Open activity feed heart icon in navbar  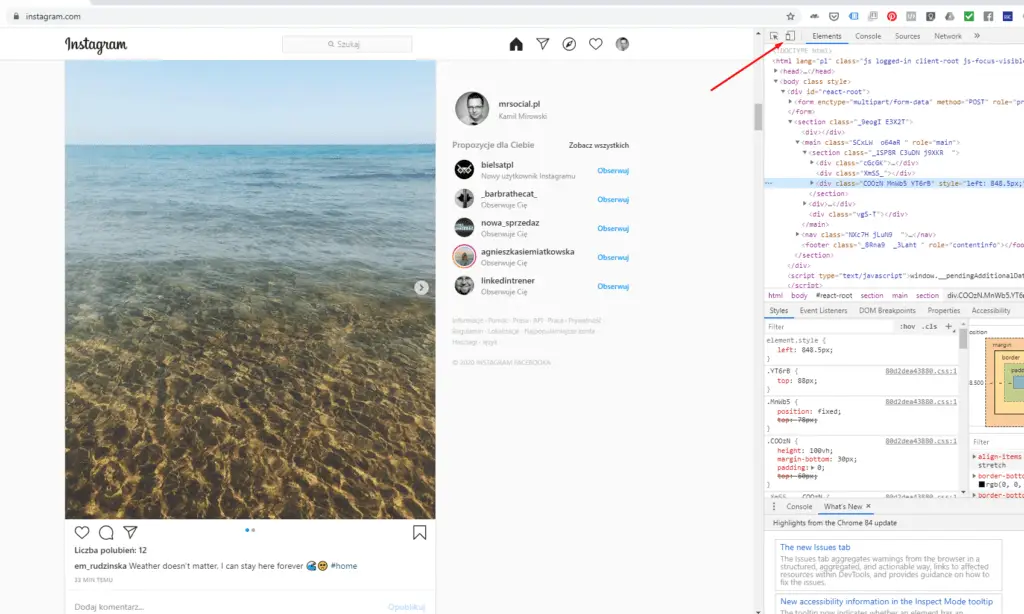coord(596,44)
